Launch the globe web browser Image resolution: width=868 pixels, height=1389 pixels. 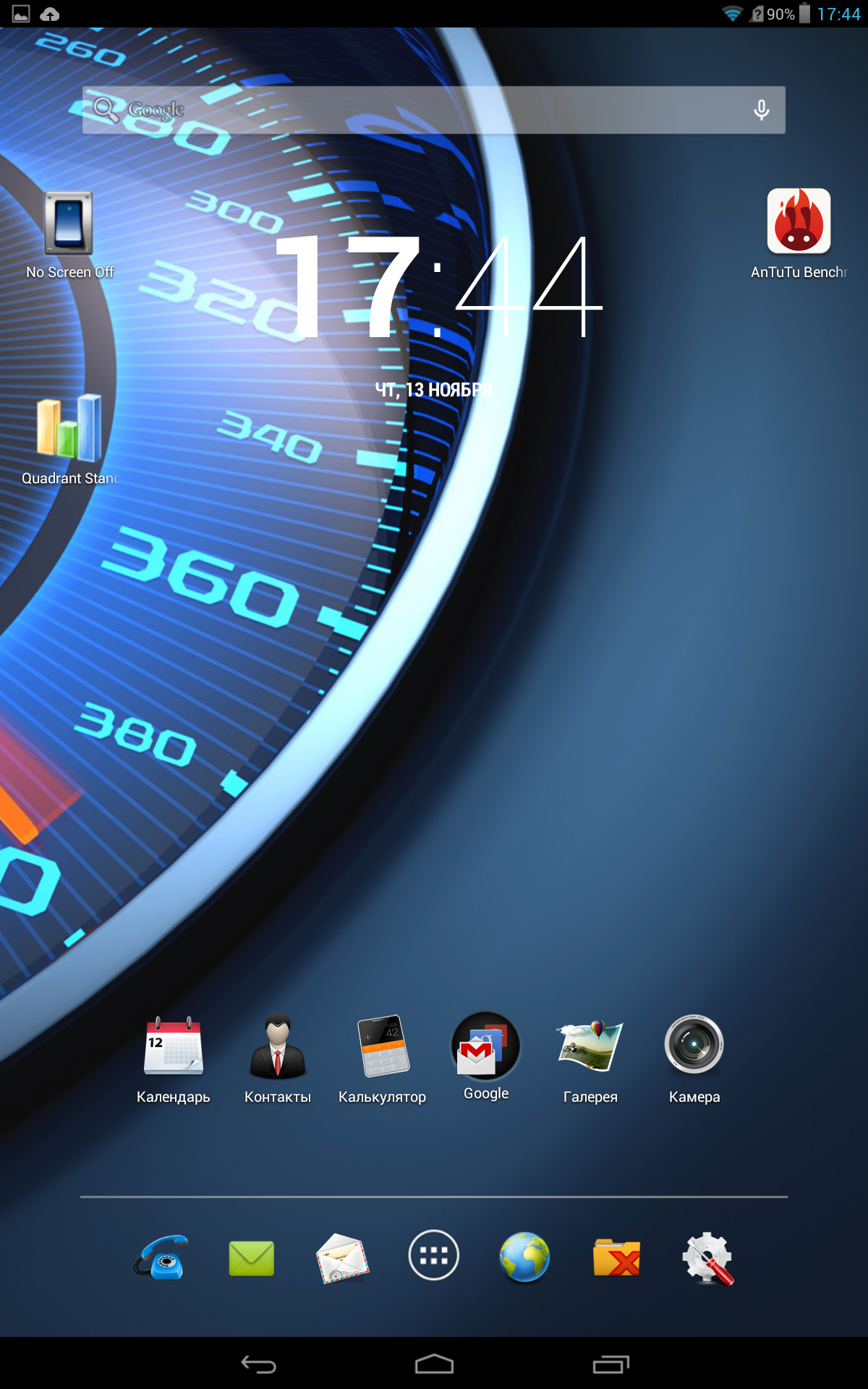[x=524, y=1257]
